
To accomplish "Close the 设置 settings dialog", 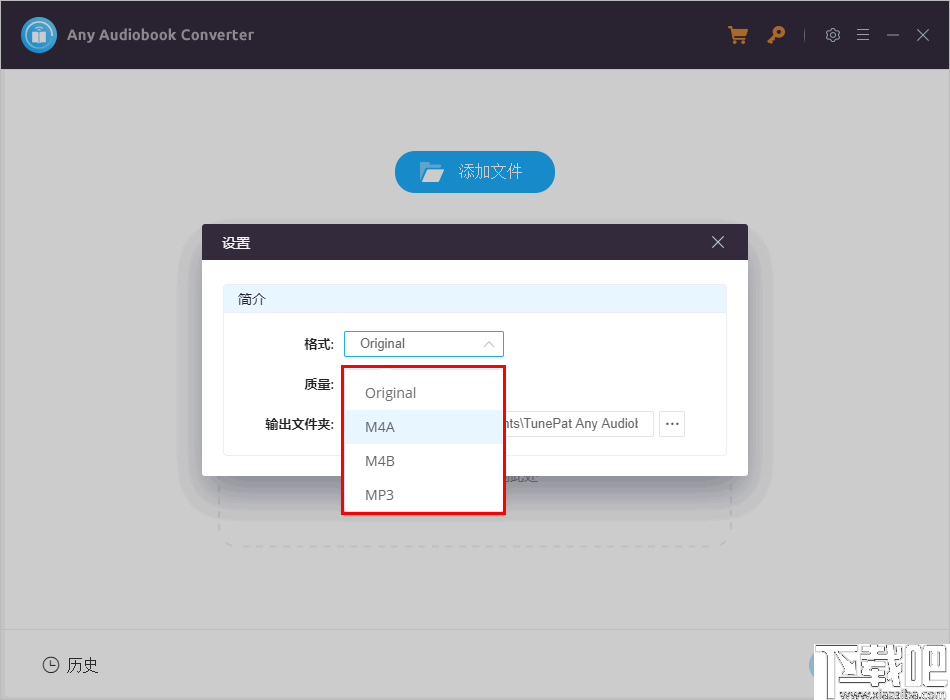I will click(x=717, y=241).
